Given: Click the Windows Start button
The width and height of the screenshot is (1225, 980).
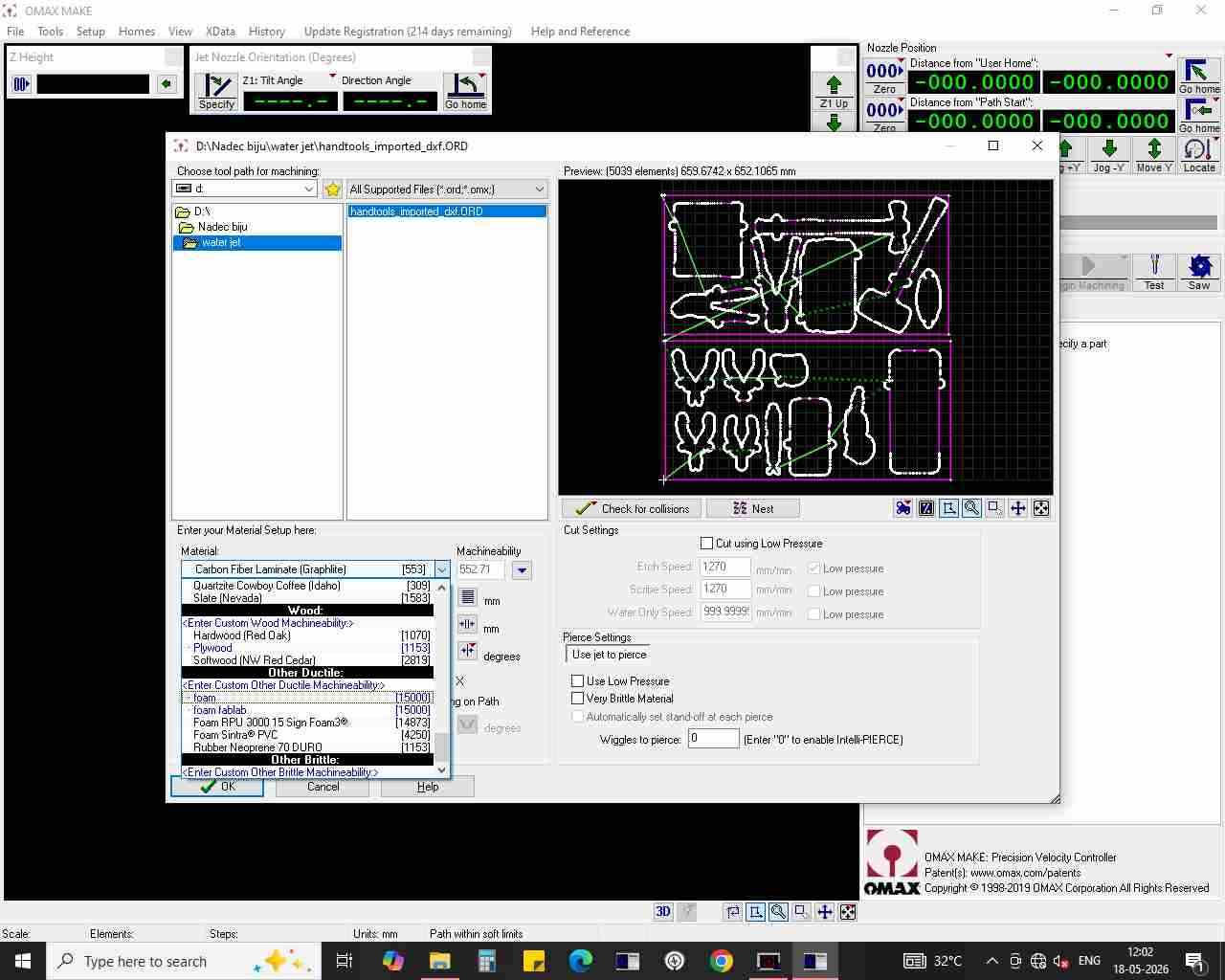Looking at the screenshot, I should coord(23,961).
